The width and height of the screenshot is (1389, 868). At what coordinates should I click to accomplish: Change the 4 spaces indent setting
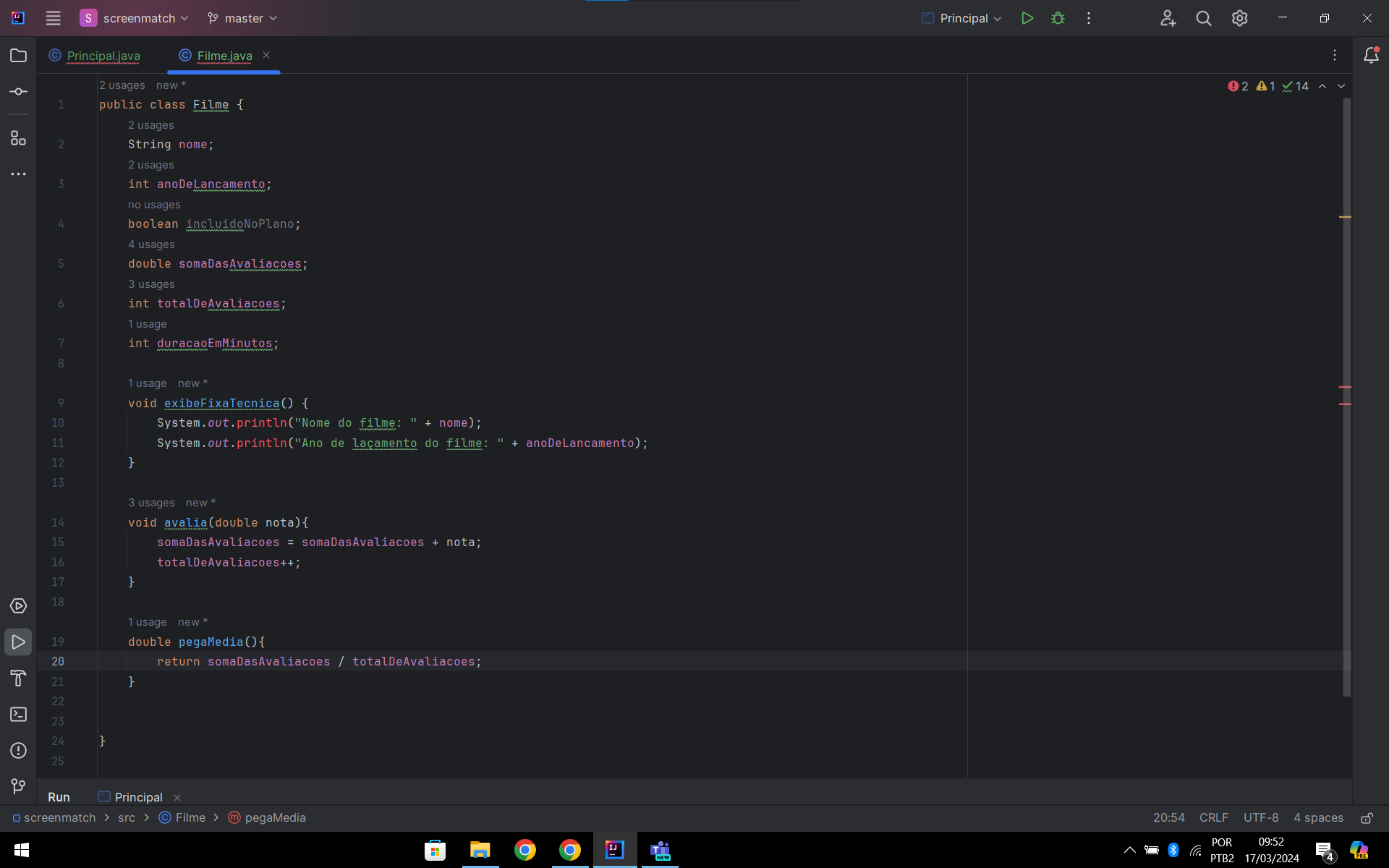pos(1318,817)
